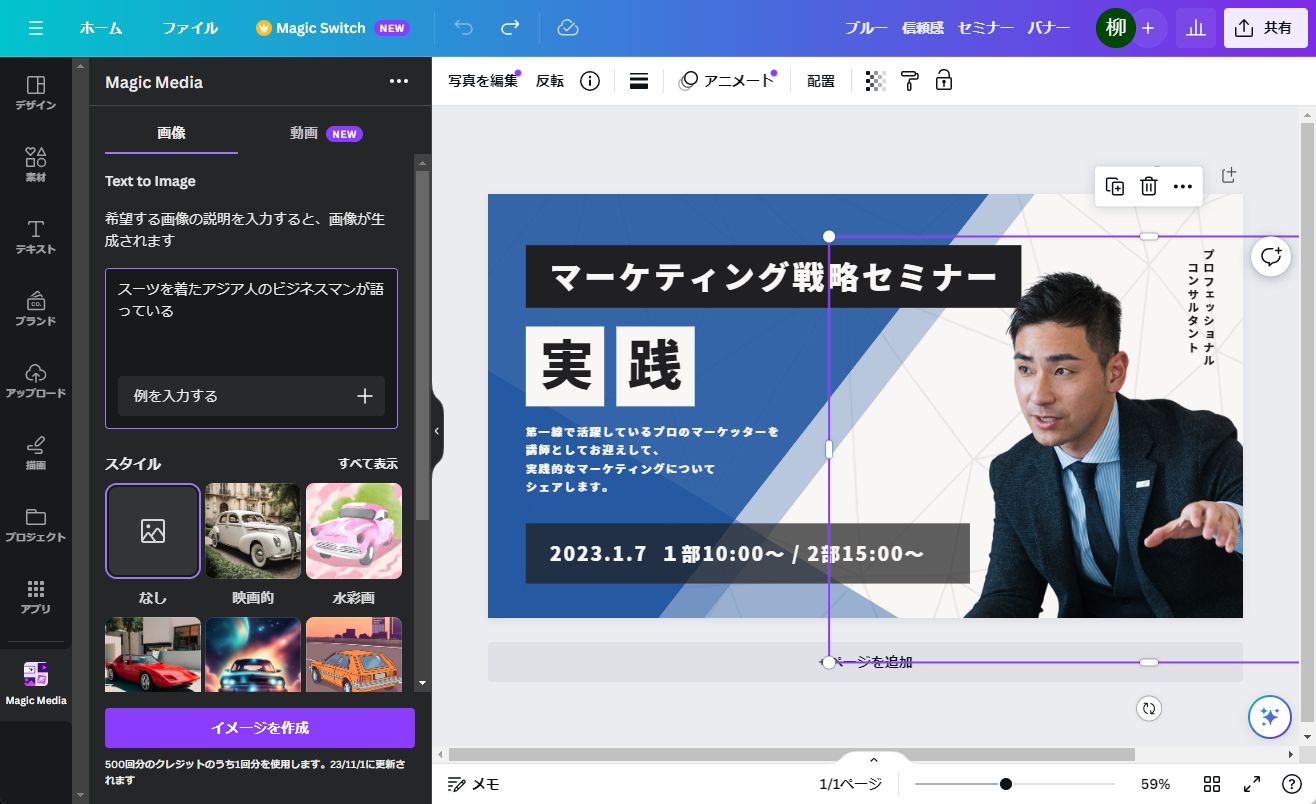The image size is (1316, 804).
Task: Open the Magic assistant sparkle button
Action: pos(1270,716)
